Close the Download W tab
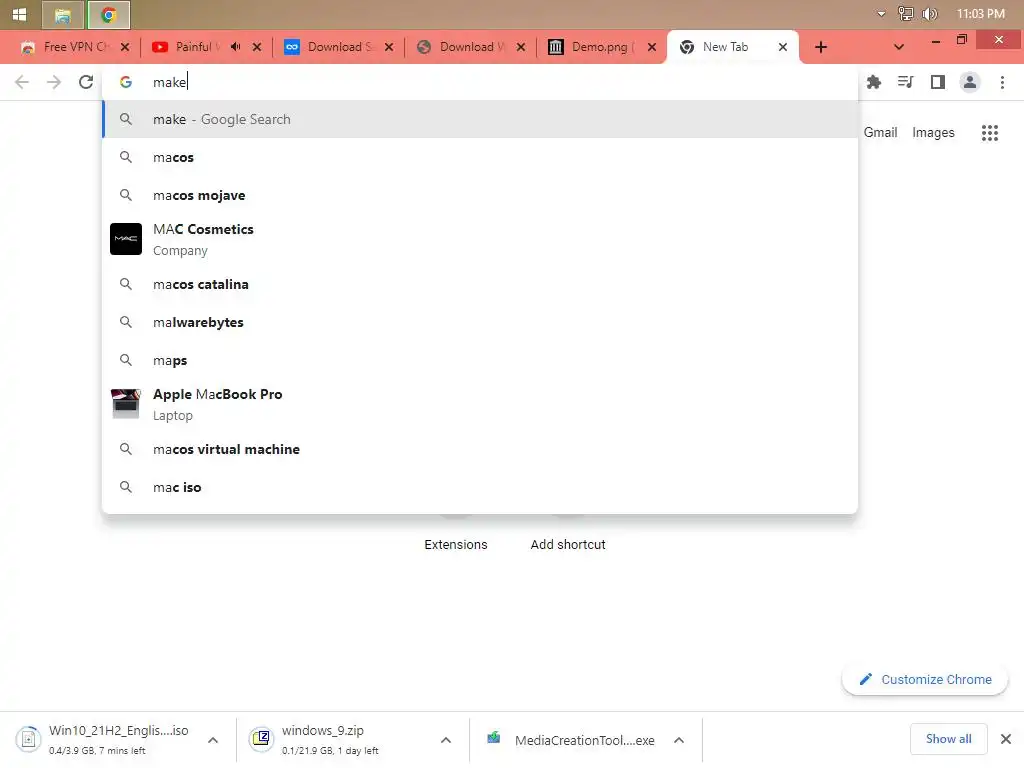Image resolution: width=1024 pixels, height=768 pixels. point(521,47)
